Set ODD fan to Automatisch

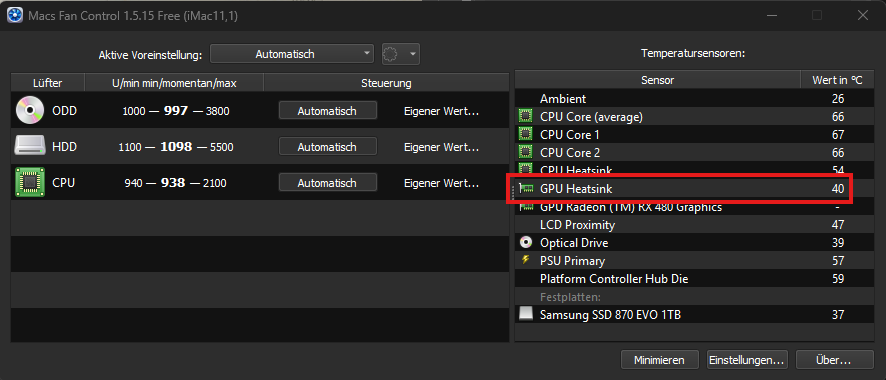(x=327, y=111)
